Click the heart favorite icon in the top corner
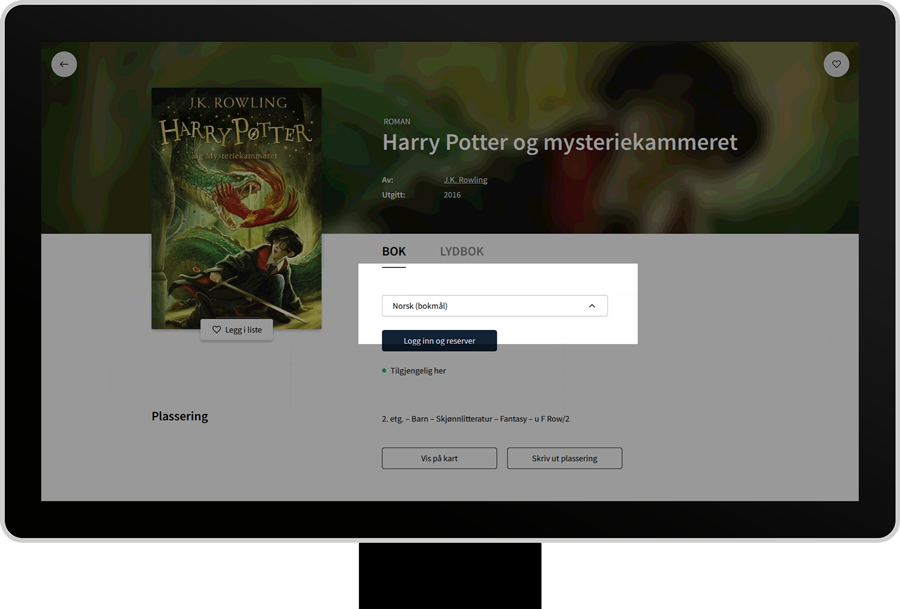The image size is (900, 609). (x=836, y=64)
